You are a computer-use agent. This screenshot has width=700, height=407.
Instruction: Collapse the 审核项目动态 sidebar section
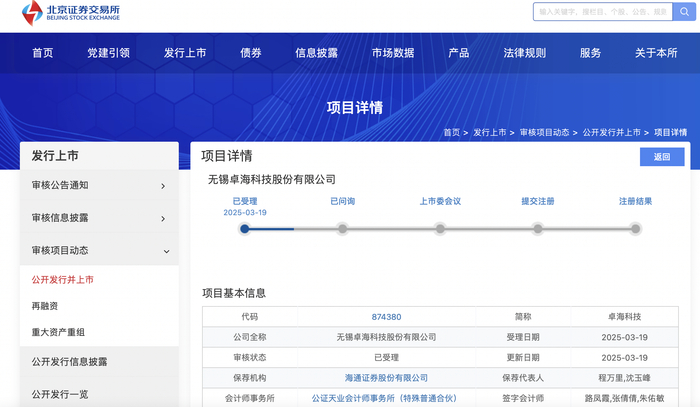click(98, 251)
